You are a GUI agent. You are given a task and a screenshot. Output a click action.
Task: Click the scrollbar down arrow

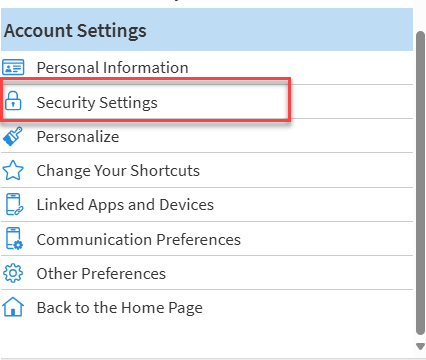(x=421, y=347)
